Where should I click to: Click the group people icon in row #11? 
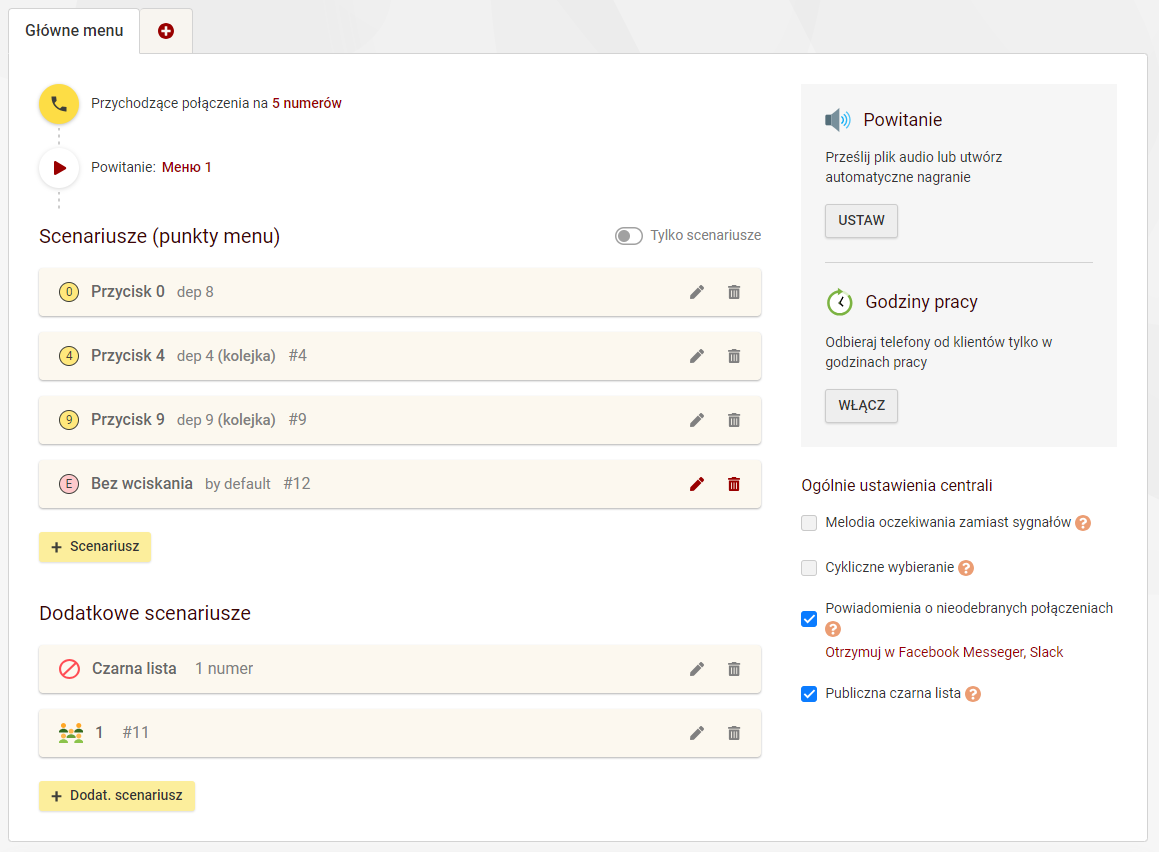coord(71,733)
